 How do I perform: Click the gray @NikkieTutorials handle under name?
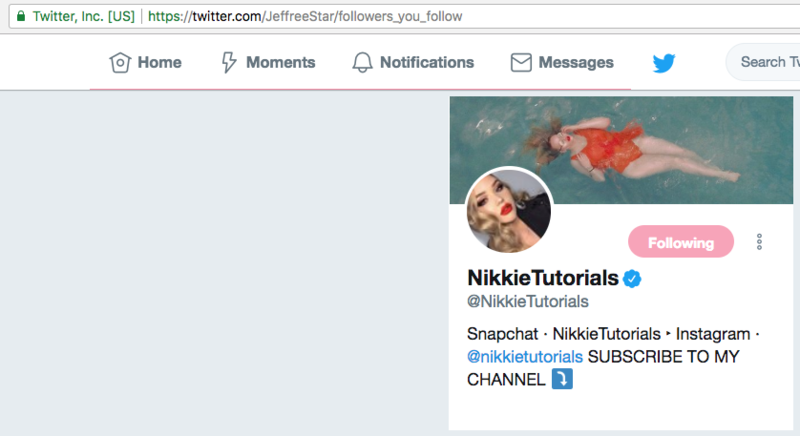pos(527,302)
